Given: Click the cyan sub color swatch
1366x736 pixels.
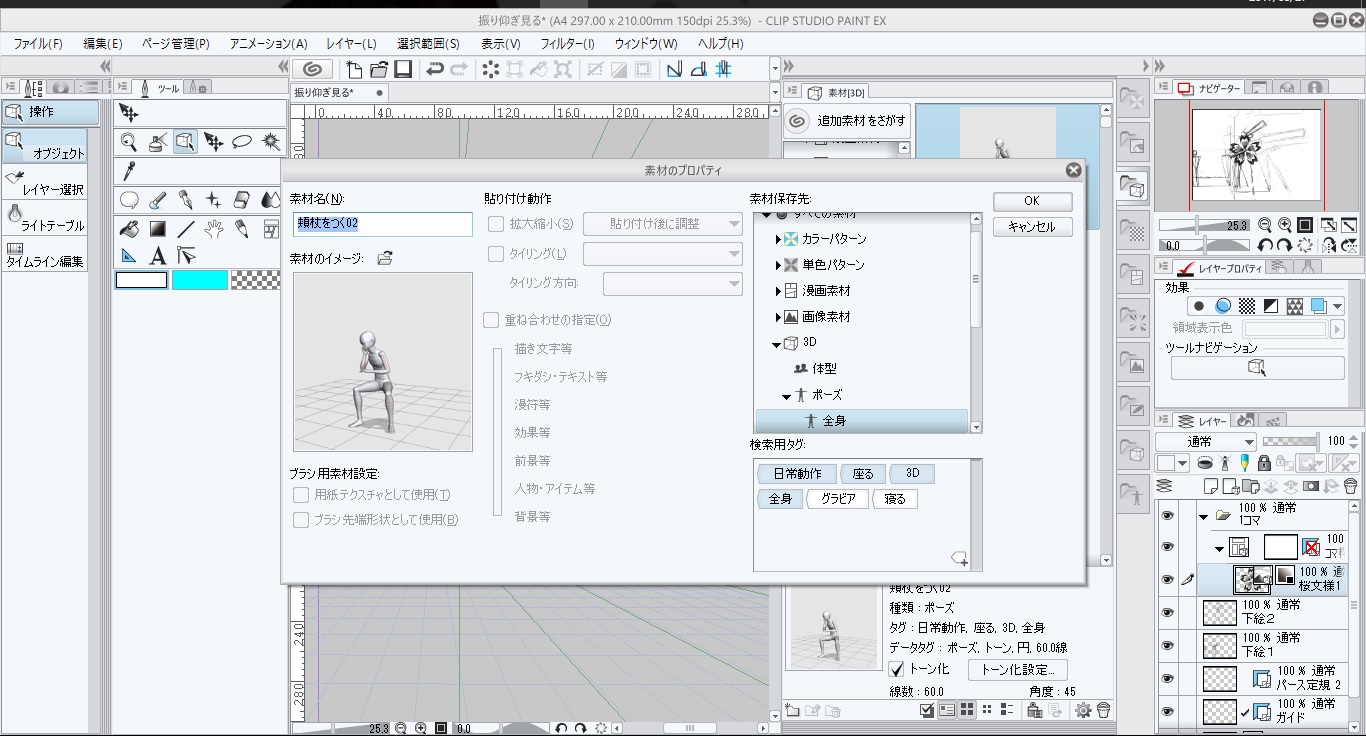Looking at the screenshot, I should 199,281.
